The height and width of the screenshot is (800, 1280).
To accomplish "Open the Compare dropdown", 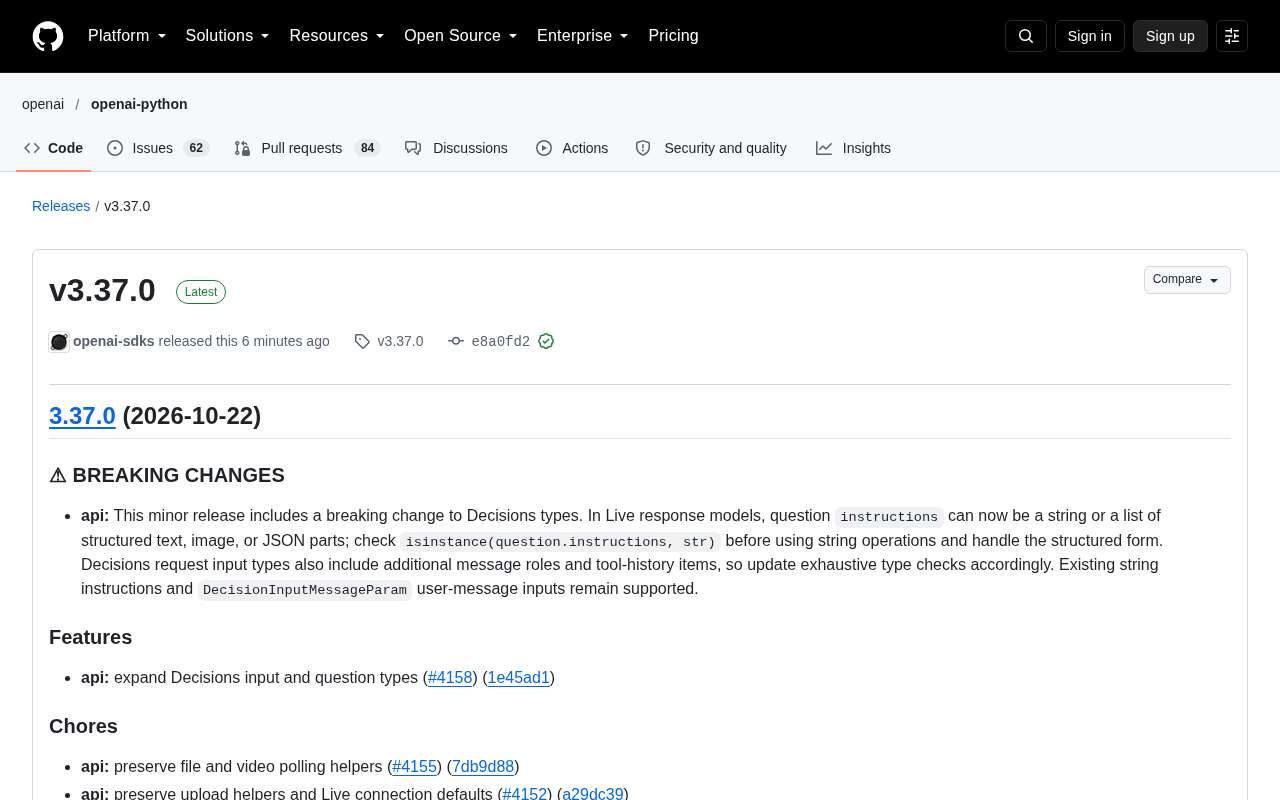I will click(x=1187, y=280).
